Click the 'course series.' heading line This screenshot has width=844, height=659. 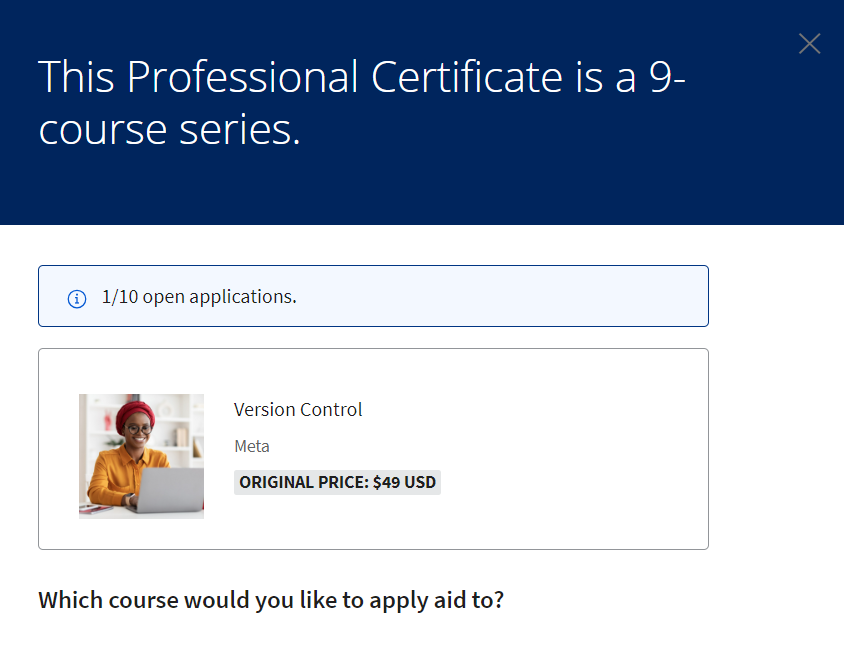pyautogui.click(x=169, y=130)
